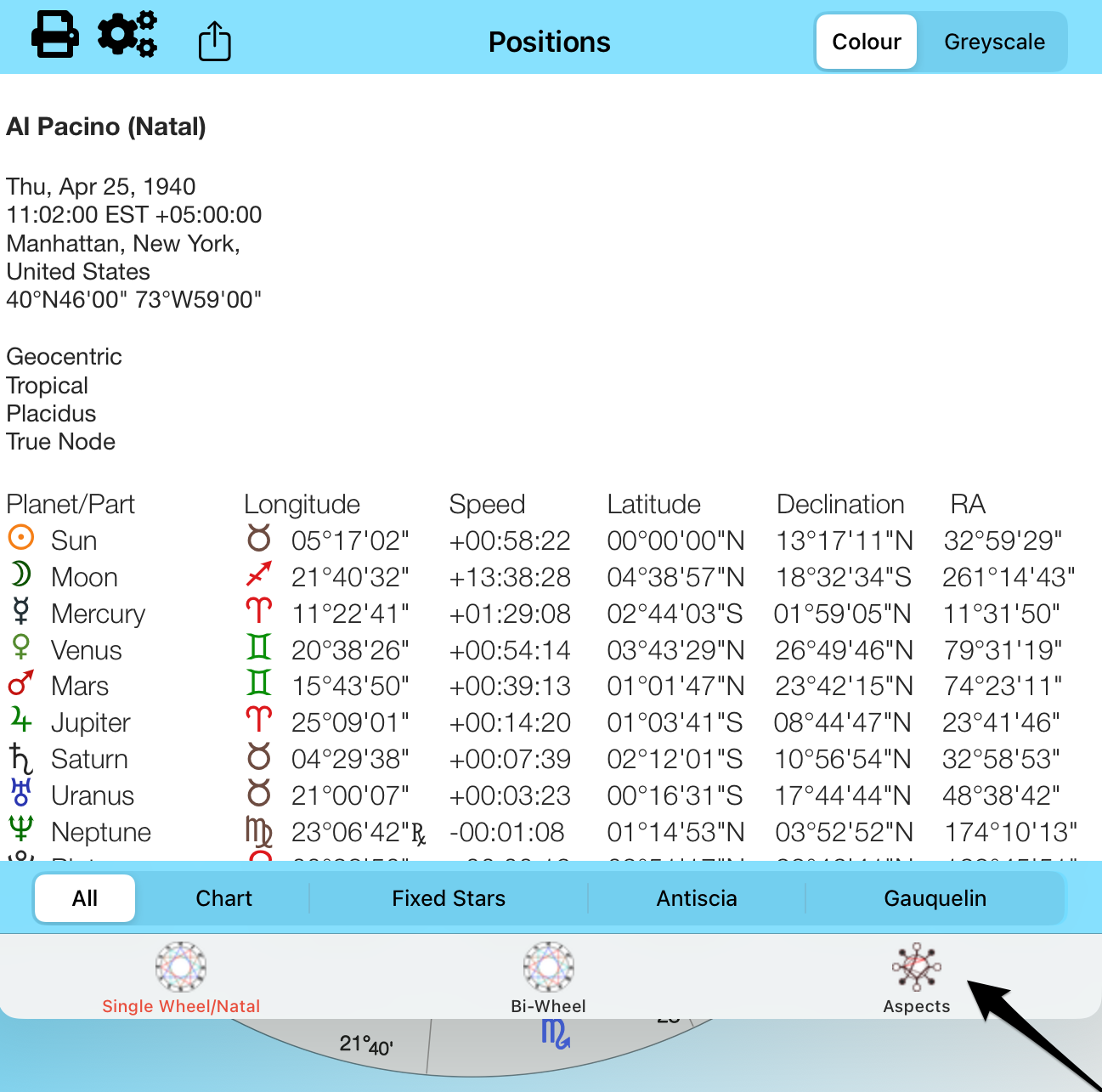1102x1092 pixels.
Task: Open the Single Wheel/Natal chart icon
Action: pyautogui.click(x=181, y=968)
